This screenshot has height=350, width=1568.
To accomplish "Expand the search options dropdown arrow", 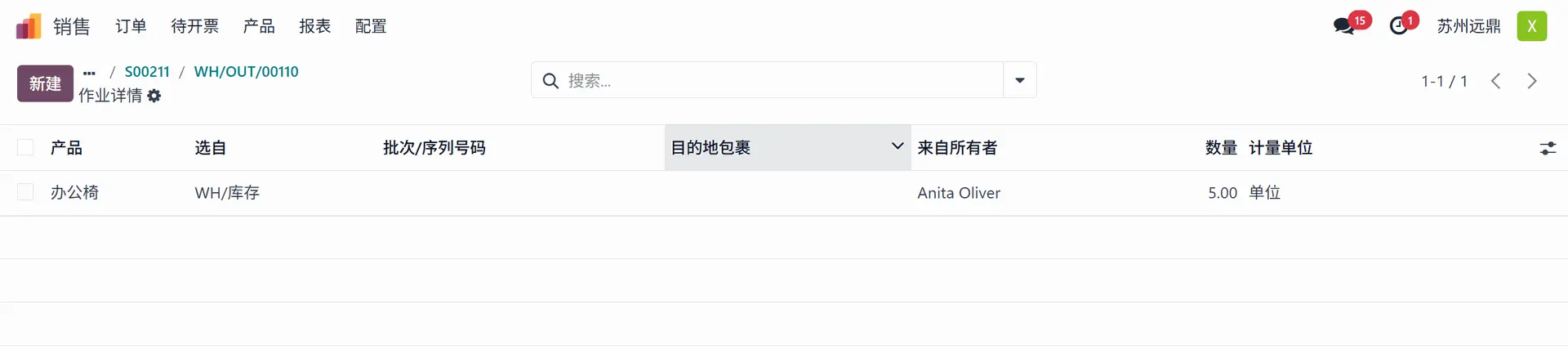I will click(x=1019, y=80).
